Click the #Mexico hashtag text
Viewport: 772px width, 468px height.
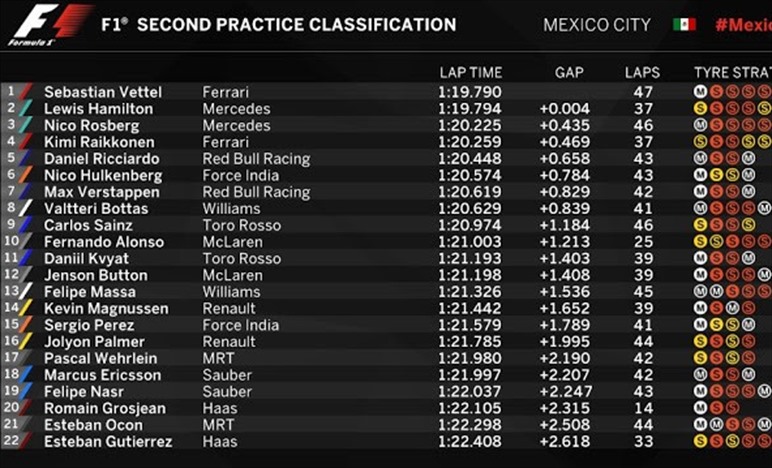743,25
